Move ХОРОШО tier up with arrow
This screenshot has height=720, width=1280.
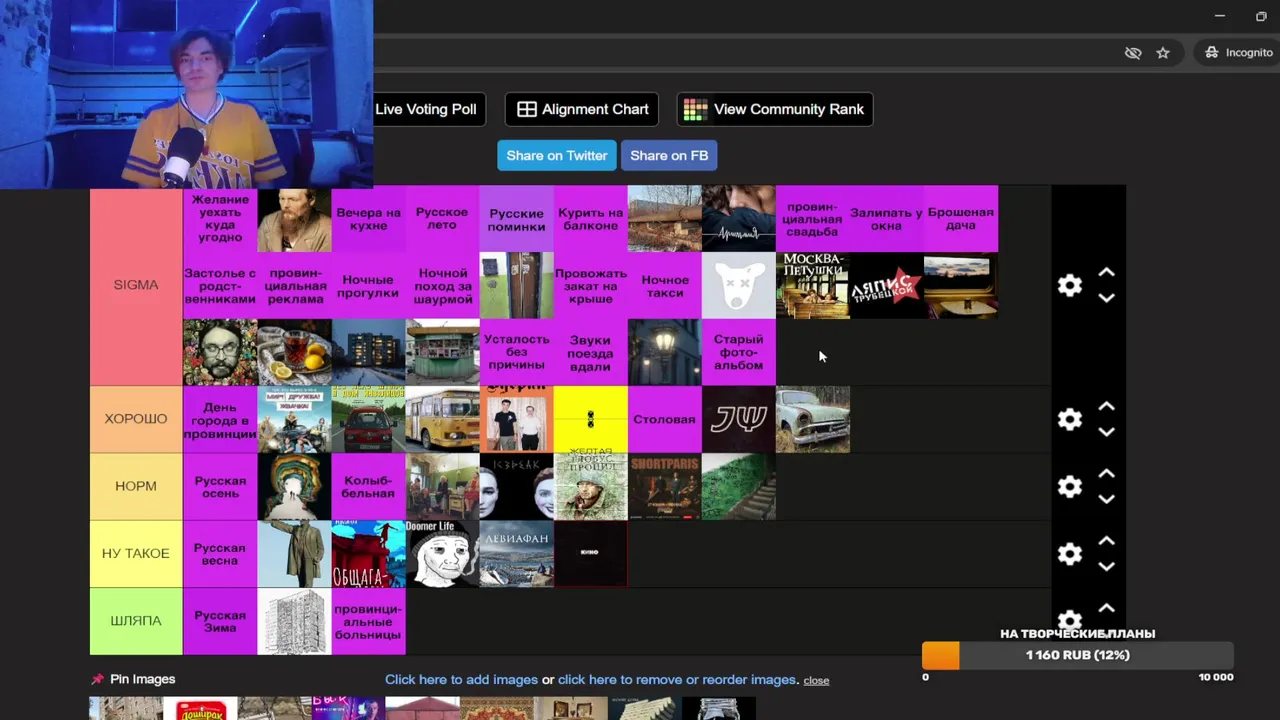tap(1106, 406)
